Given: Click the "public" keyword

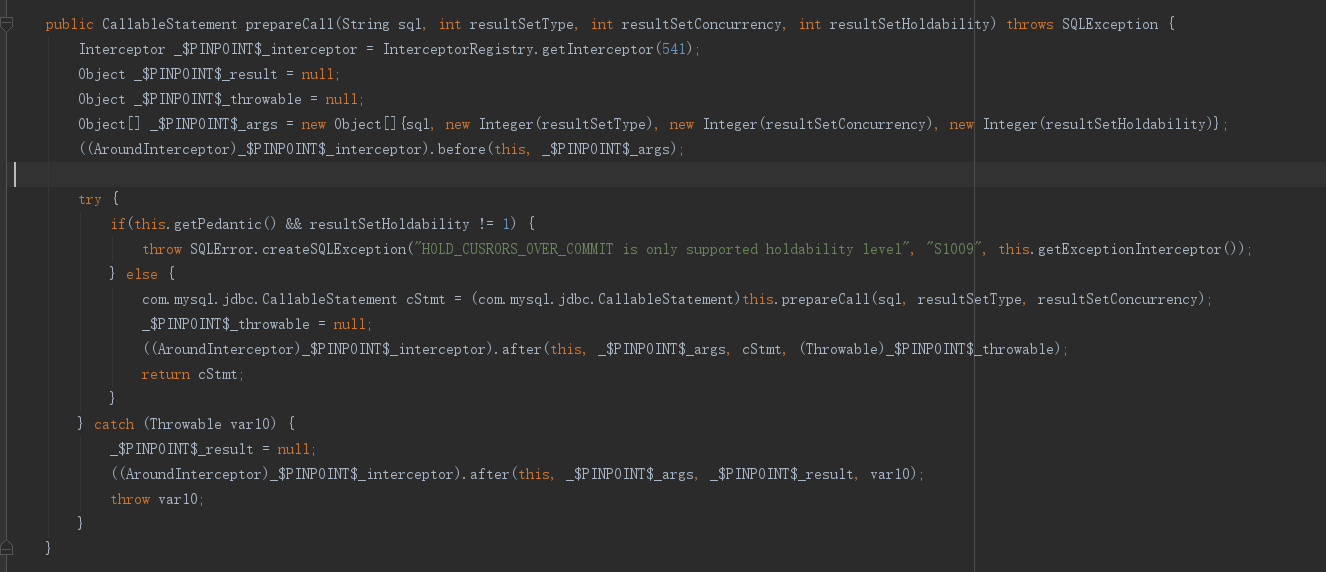Looking at the screenshot, I should point(70,24).
